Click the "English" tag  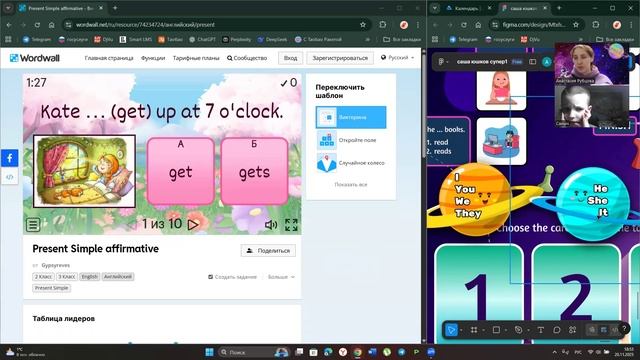(x=89, y=276)
